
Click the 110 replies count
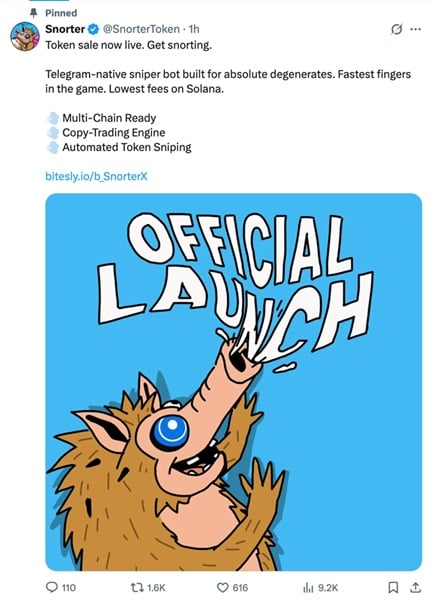click(x=68, y=588)
